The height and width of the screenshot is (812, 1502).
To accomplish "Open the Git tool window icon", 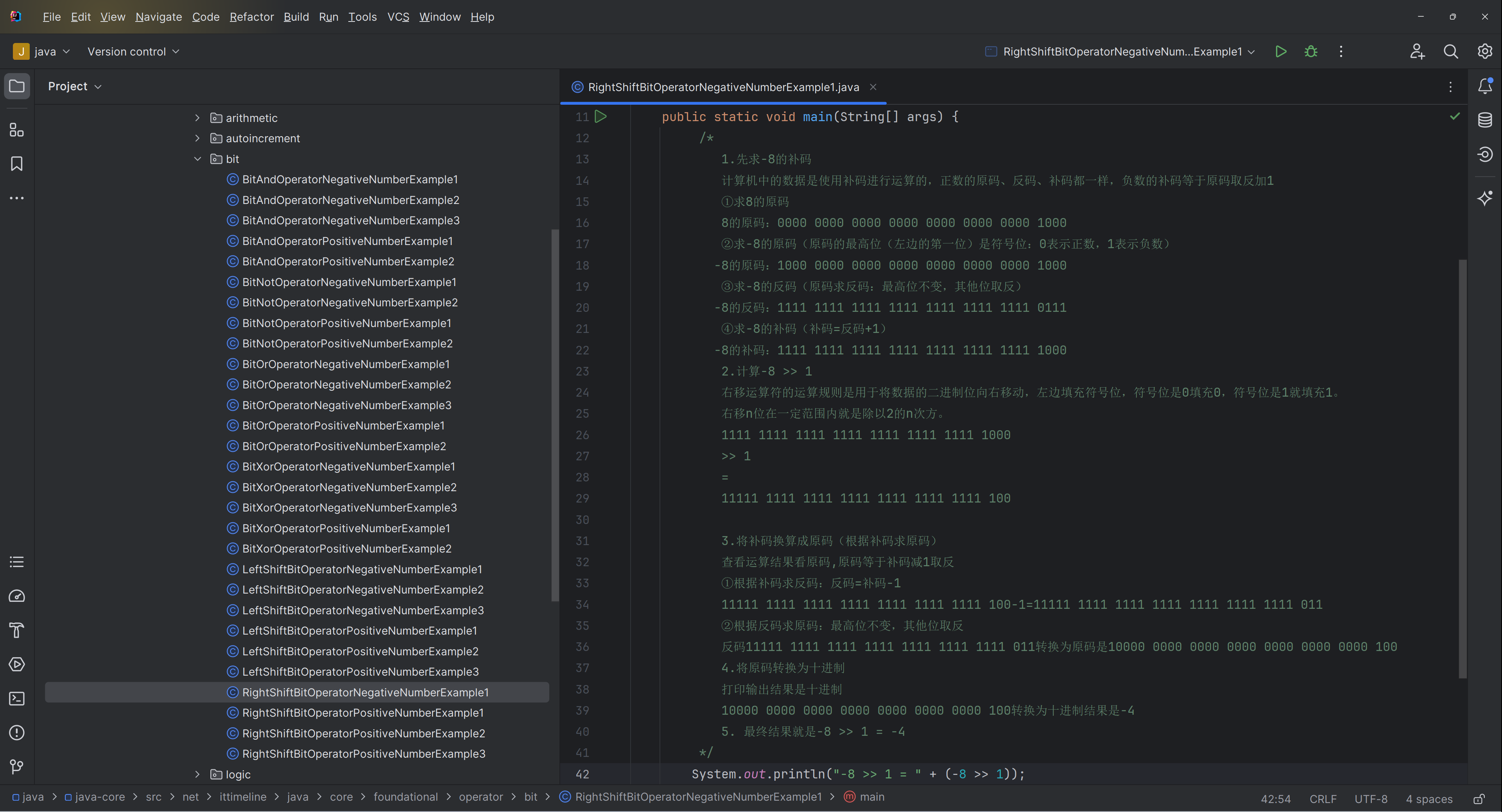I will point(17,767).
